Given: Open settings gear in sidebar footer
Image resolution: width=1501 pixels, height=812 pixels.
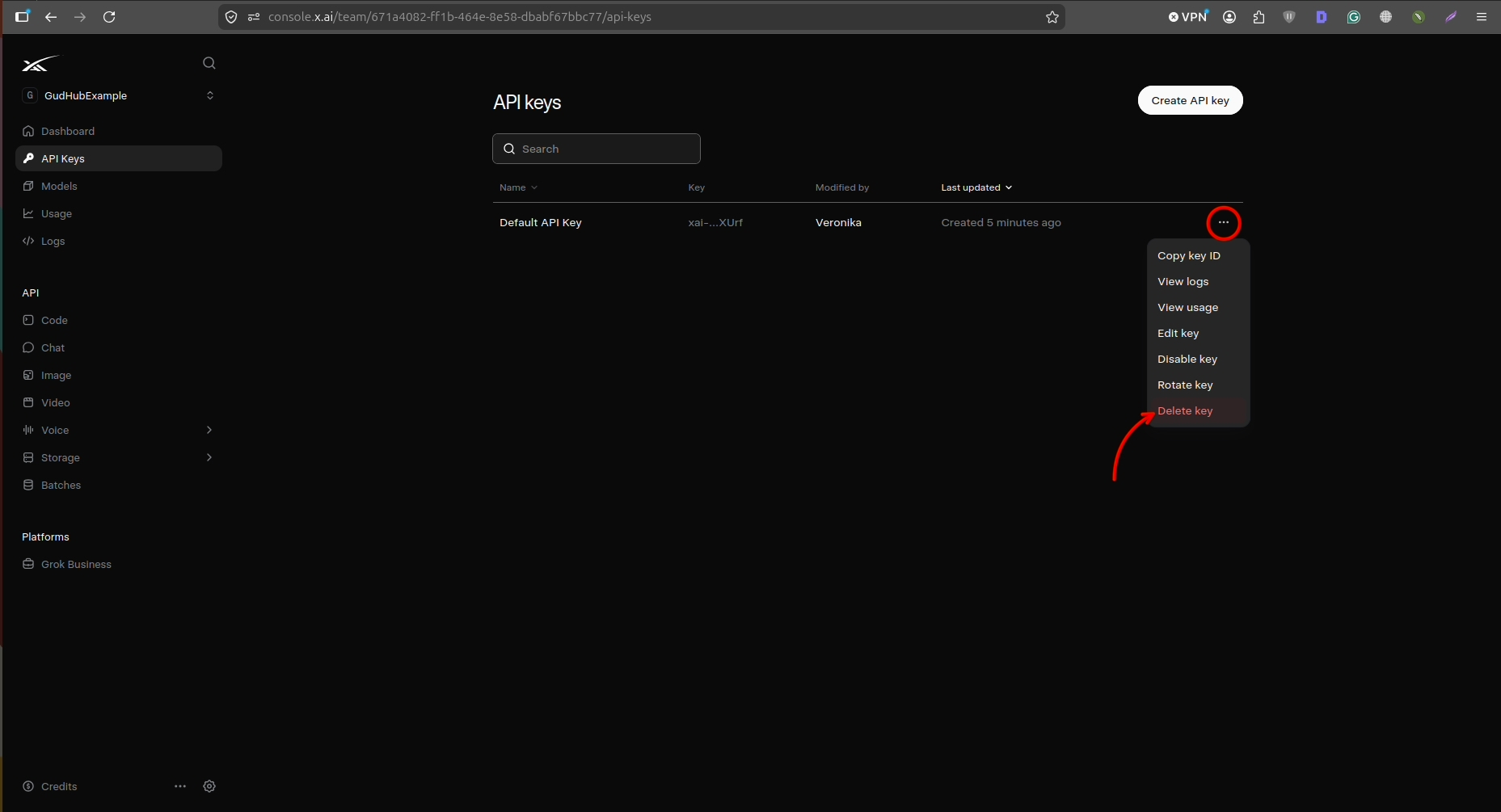Looking at the screenshot, I should 209,786.
